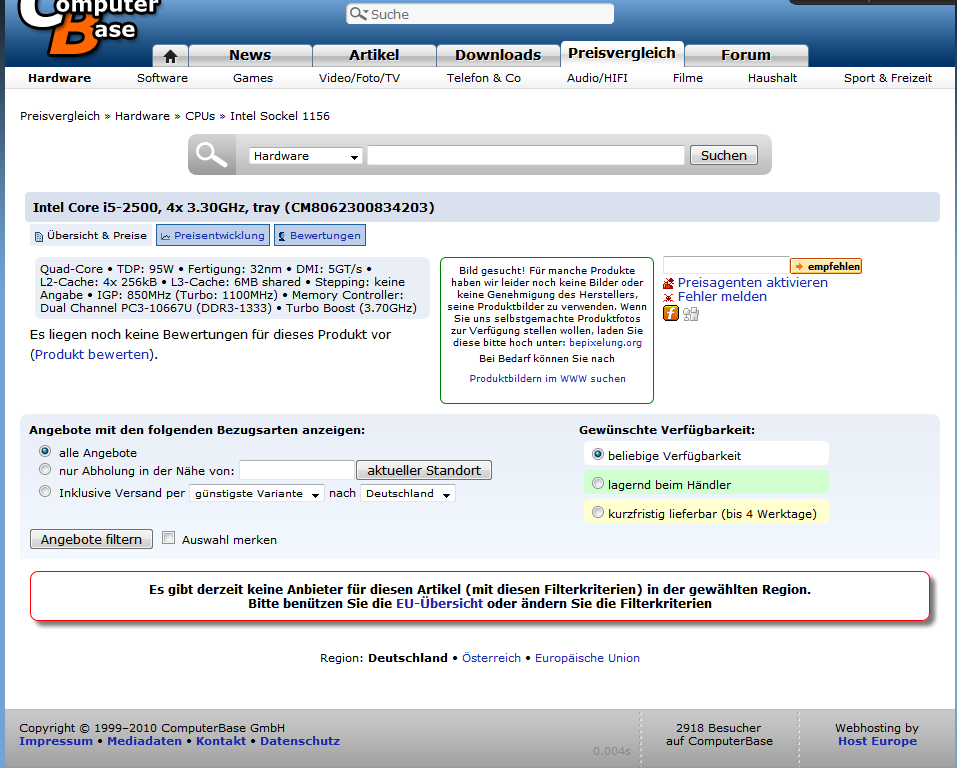Open the Deutschland destination dropdown

pos(408,493)
